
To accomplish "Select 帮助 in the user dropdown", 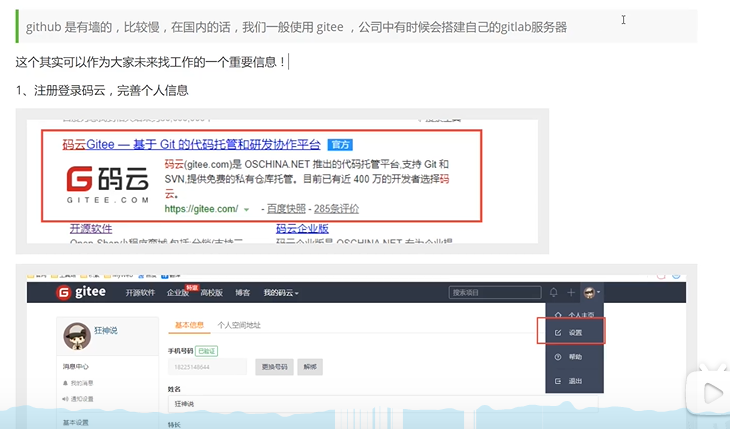I will point(575,357).
